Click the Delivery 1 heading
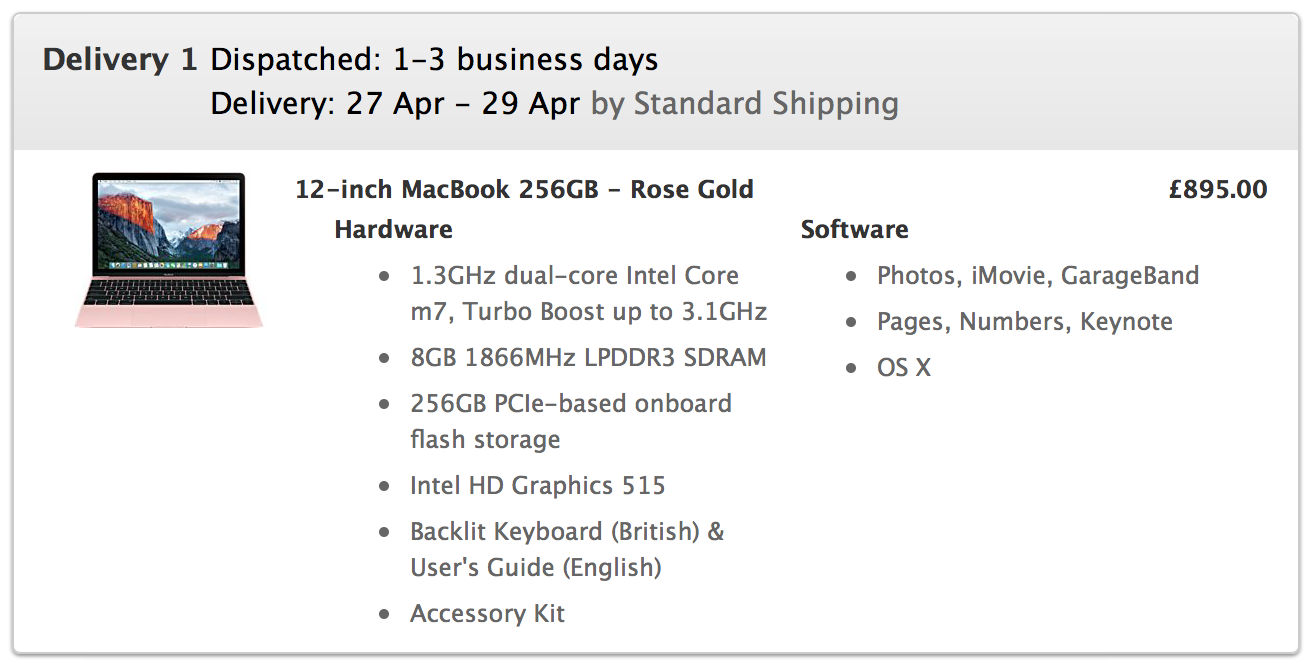 pos(120,60)
